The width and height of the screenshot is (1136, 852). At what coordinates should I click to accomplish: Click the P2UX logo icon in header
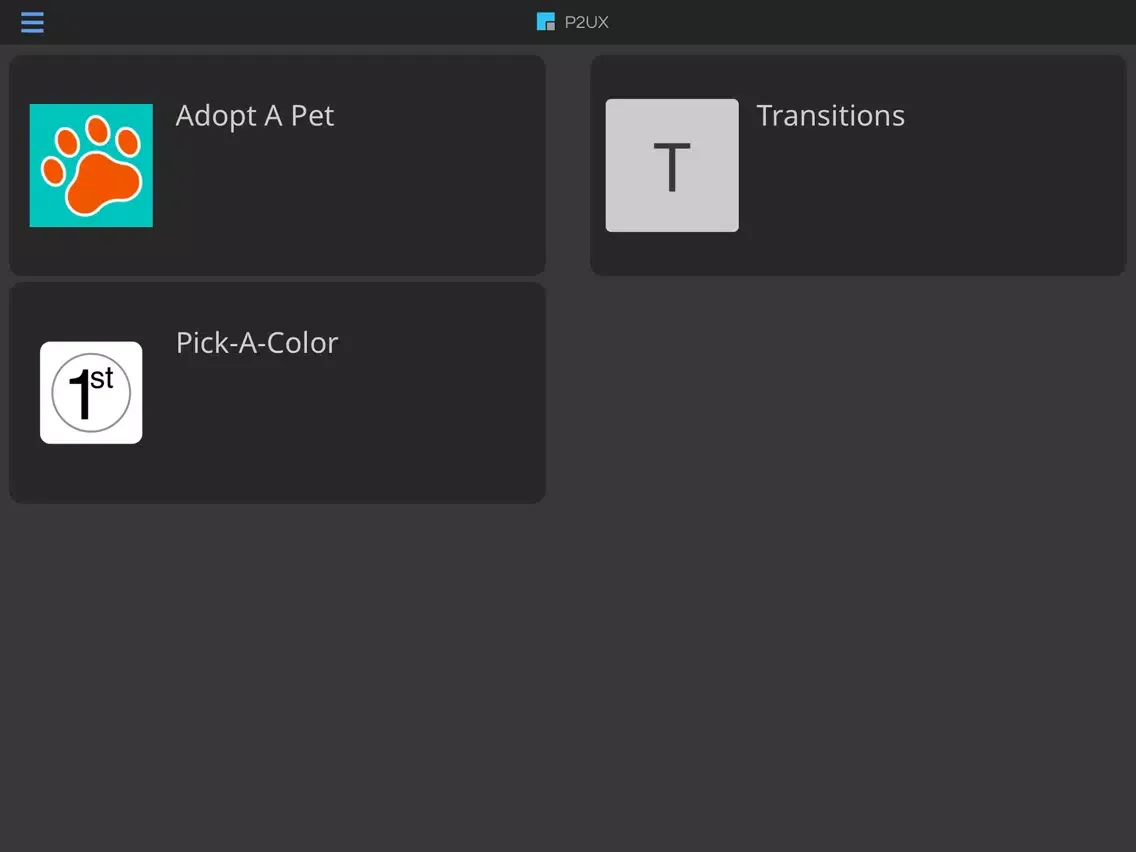coord(546,22)
